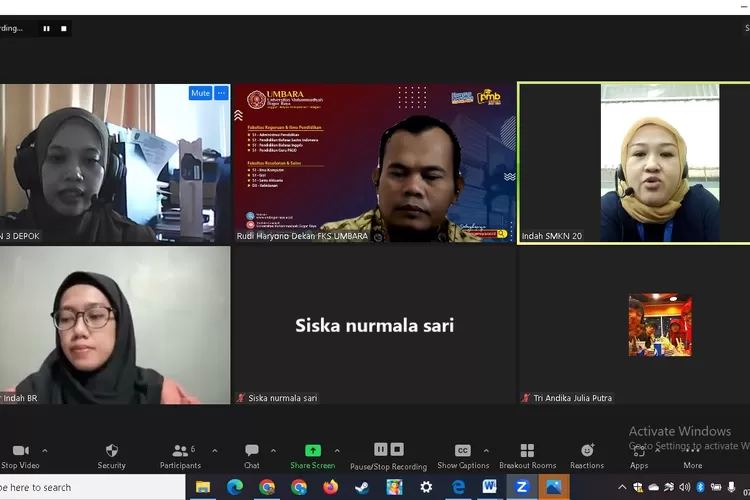Expand video options arrow beside Stop Video
Image resolution: width=750 pixels, height=500 pixels.
point(44,450)
